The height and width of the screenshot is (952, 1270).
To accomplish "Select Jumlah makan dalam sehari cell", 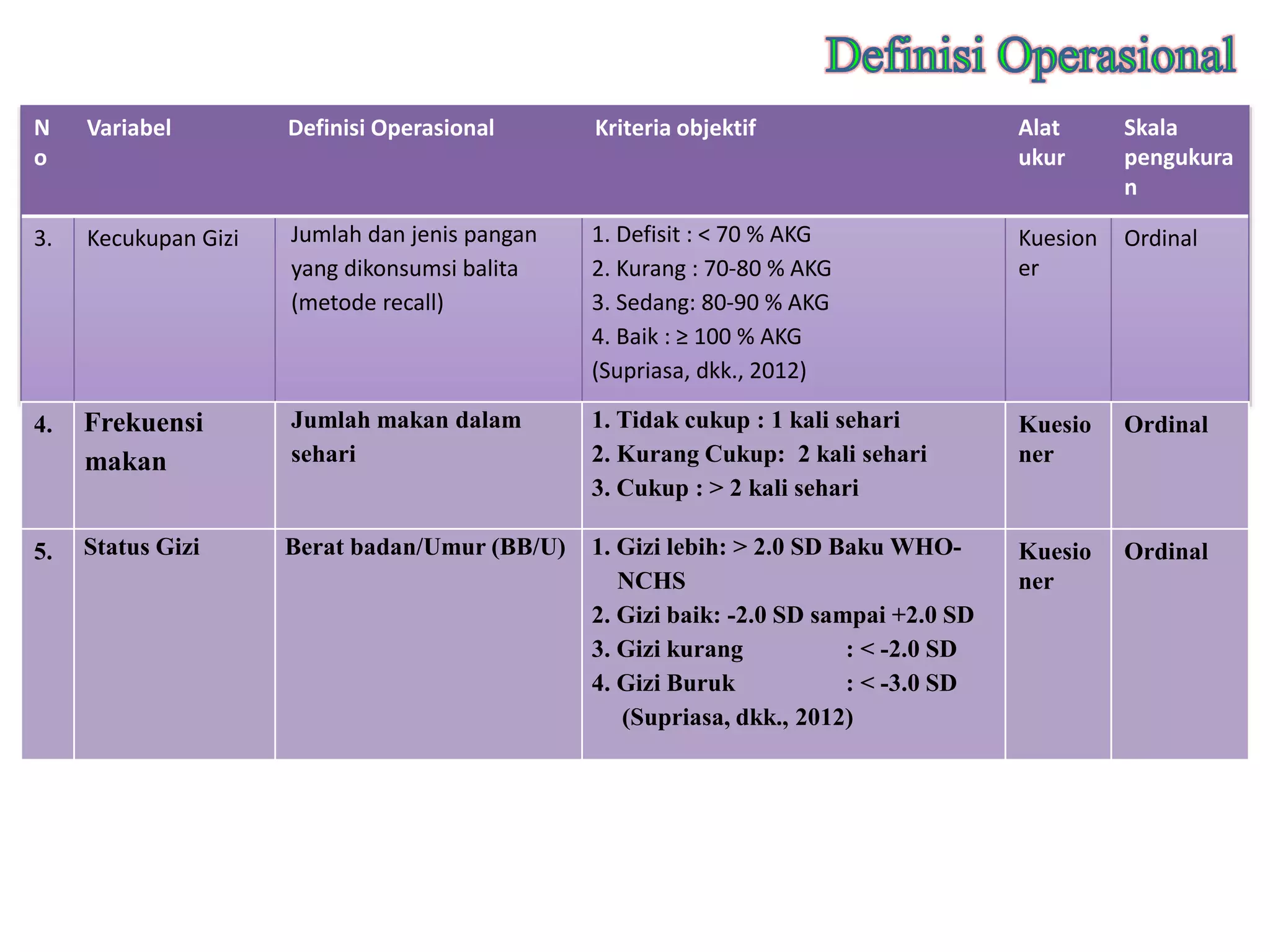I will pos(406,437).
